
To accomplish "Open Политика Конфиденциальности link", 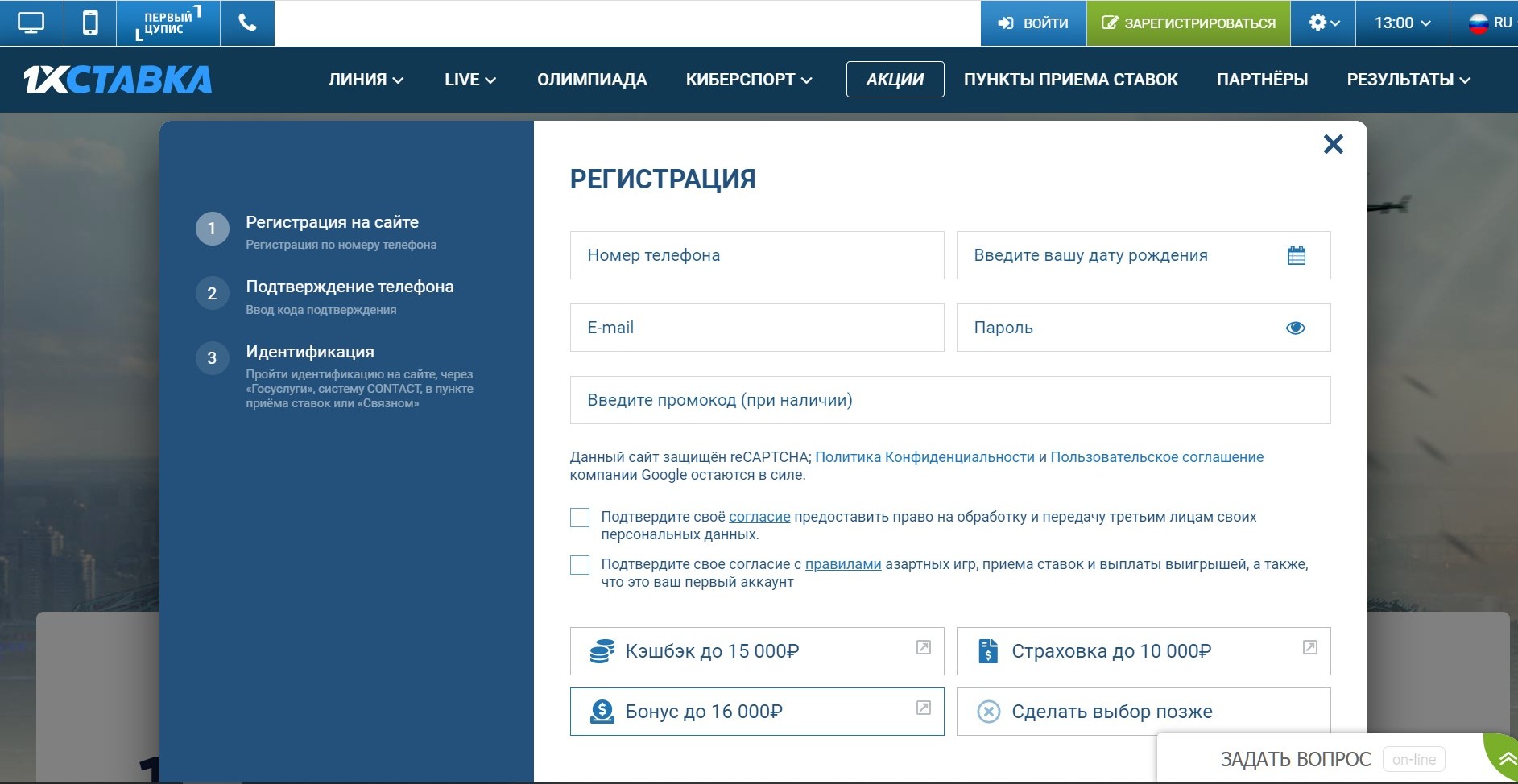I will pos(924,457).
